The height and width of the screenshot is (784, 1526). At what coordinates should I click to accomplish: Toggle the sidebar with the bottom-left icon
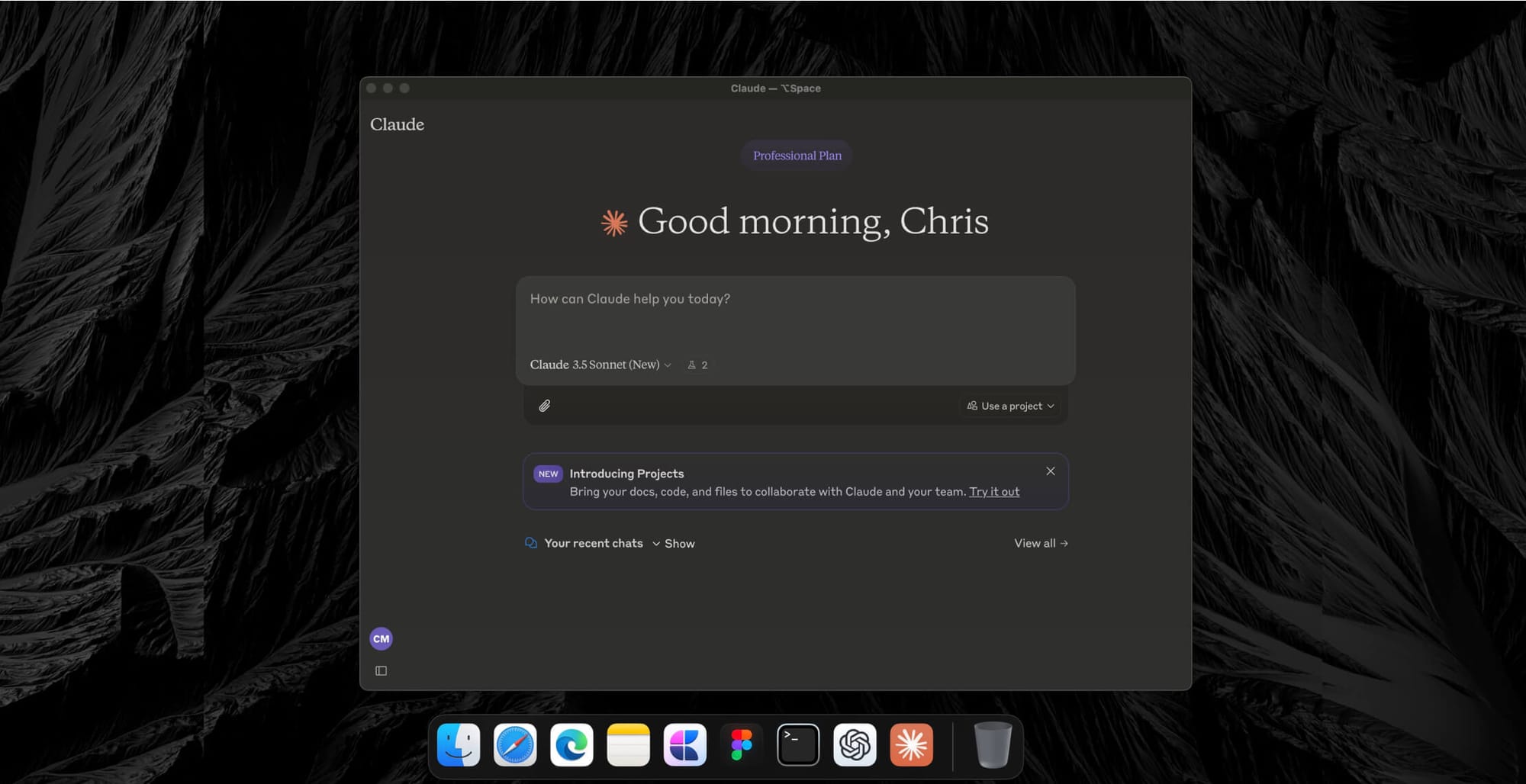[x=381, y=670]
